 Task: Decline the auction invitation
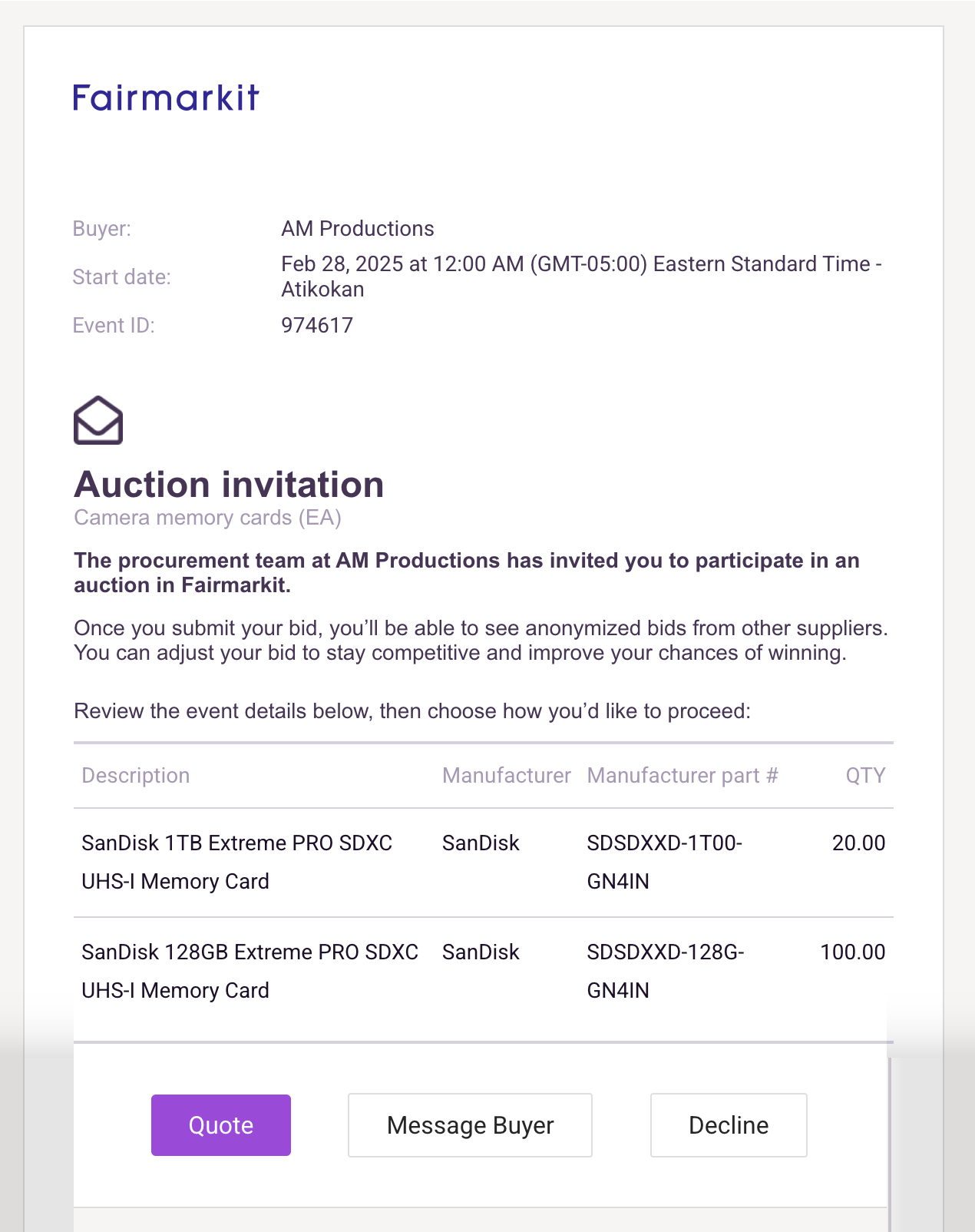pos(729,1125)
